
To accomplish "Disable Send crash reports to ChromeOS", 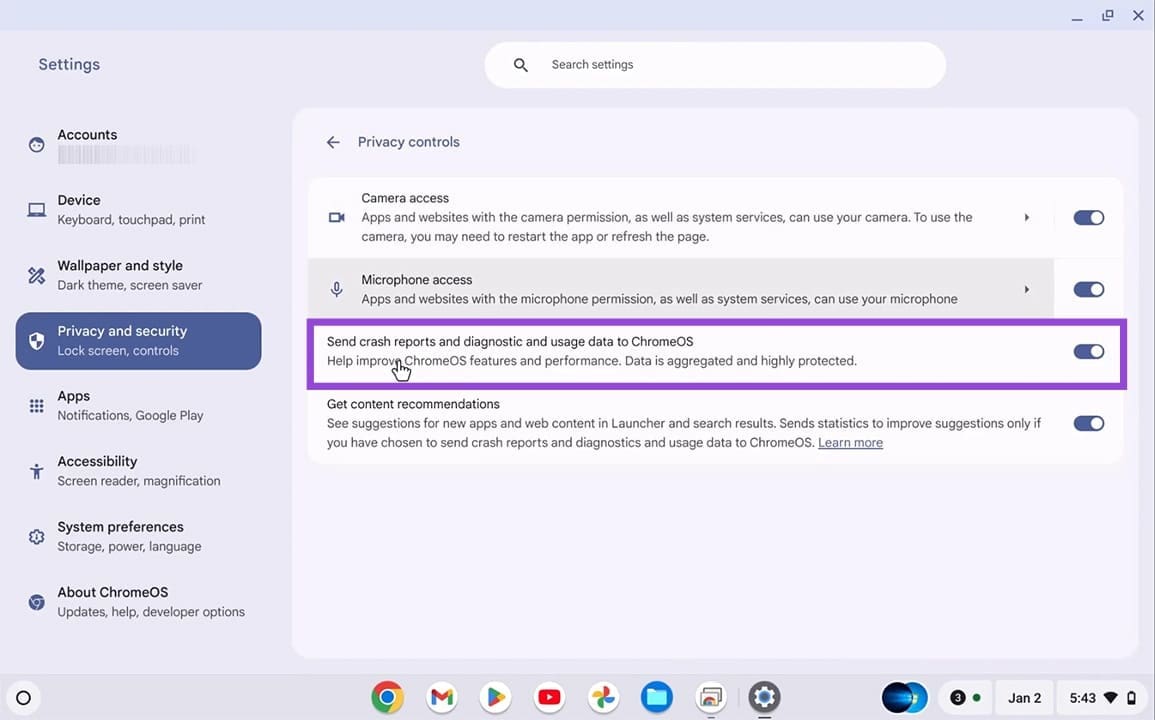I will click(1088, 351).
